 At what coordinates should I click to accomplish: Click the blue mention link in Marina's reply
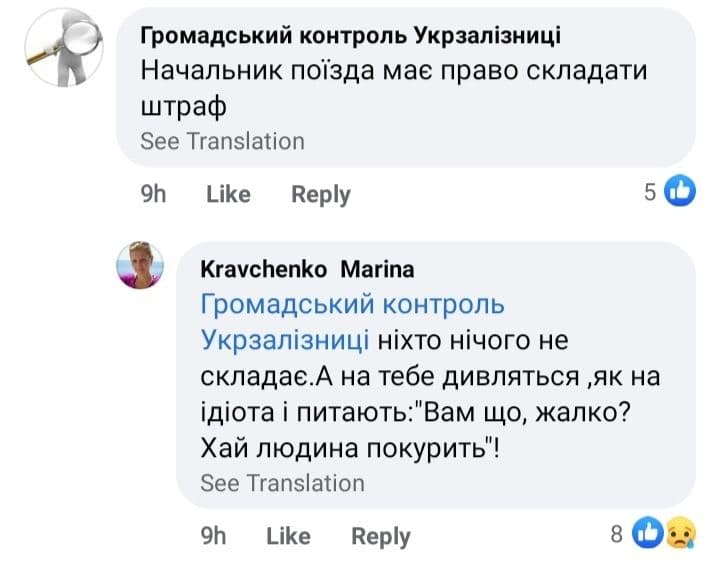352,322
